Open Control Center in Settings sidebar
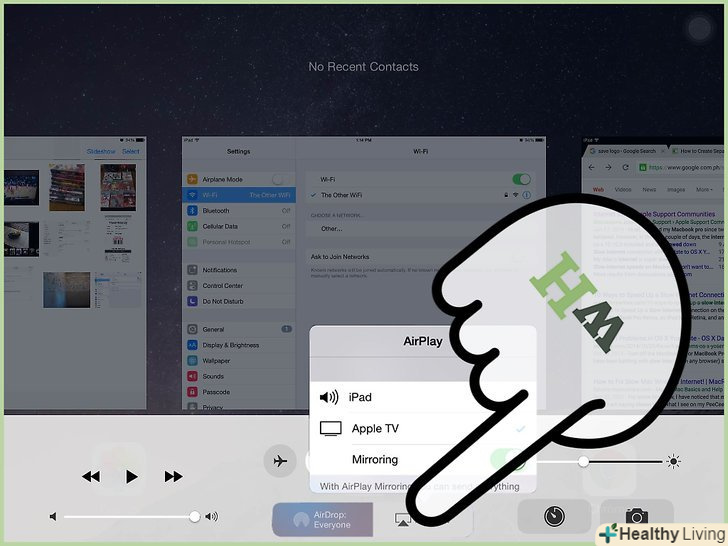 pos(239,286)
